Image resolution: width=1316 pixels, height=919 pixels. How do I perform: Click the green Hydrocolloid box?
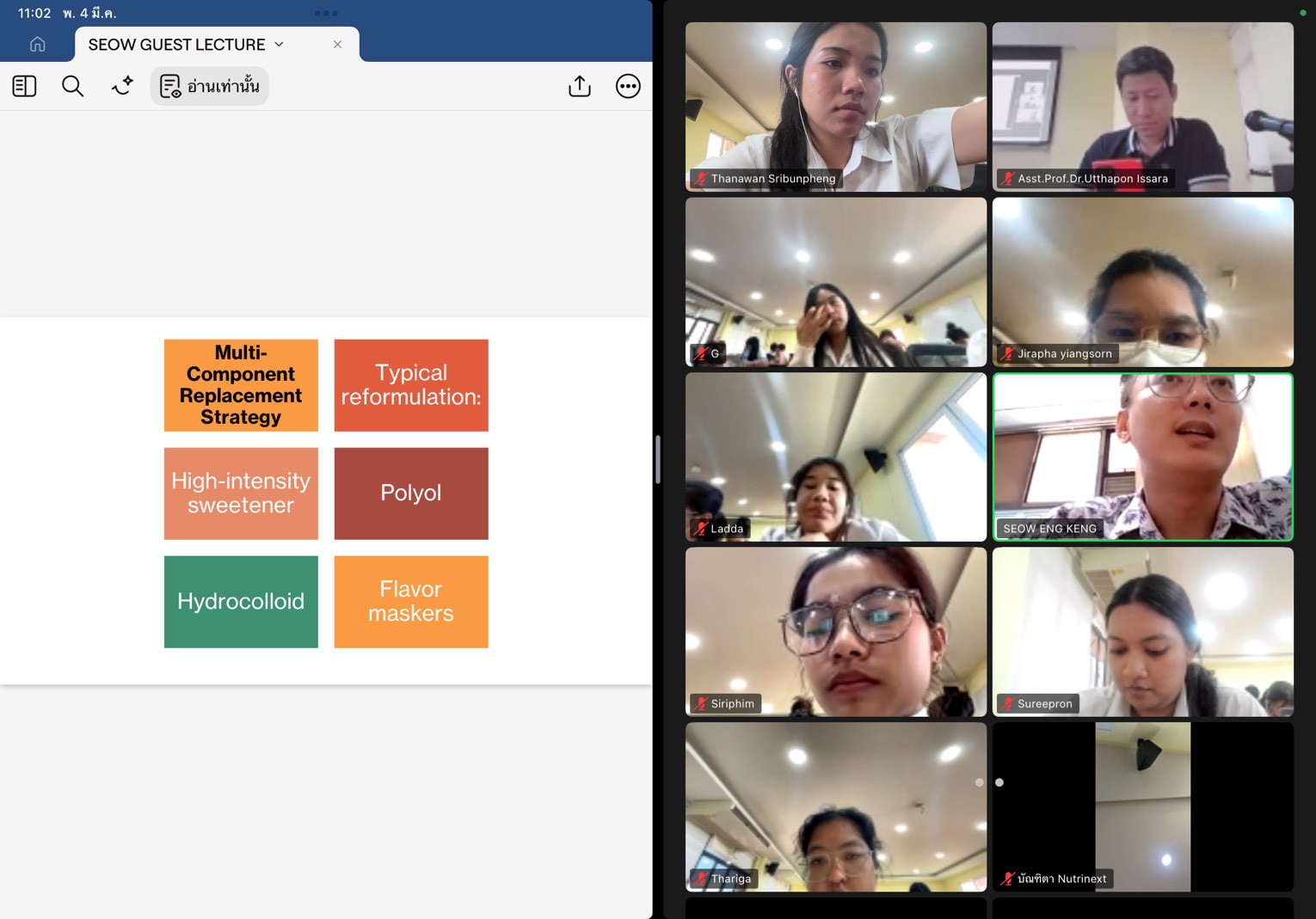[241, 601]
